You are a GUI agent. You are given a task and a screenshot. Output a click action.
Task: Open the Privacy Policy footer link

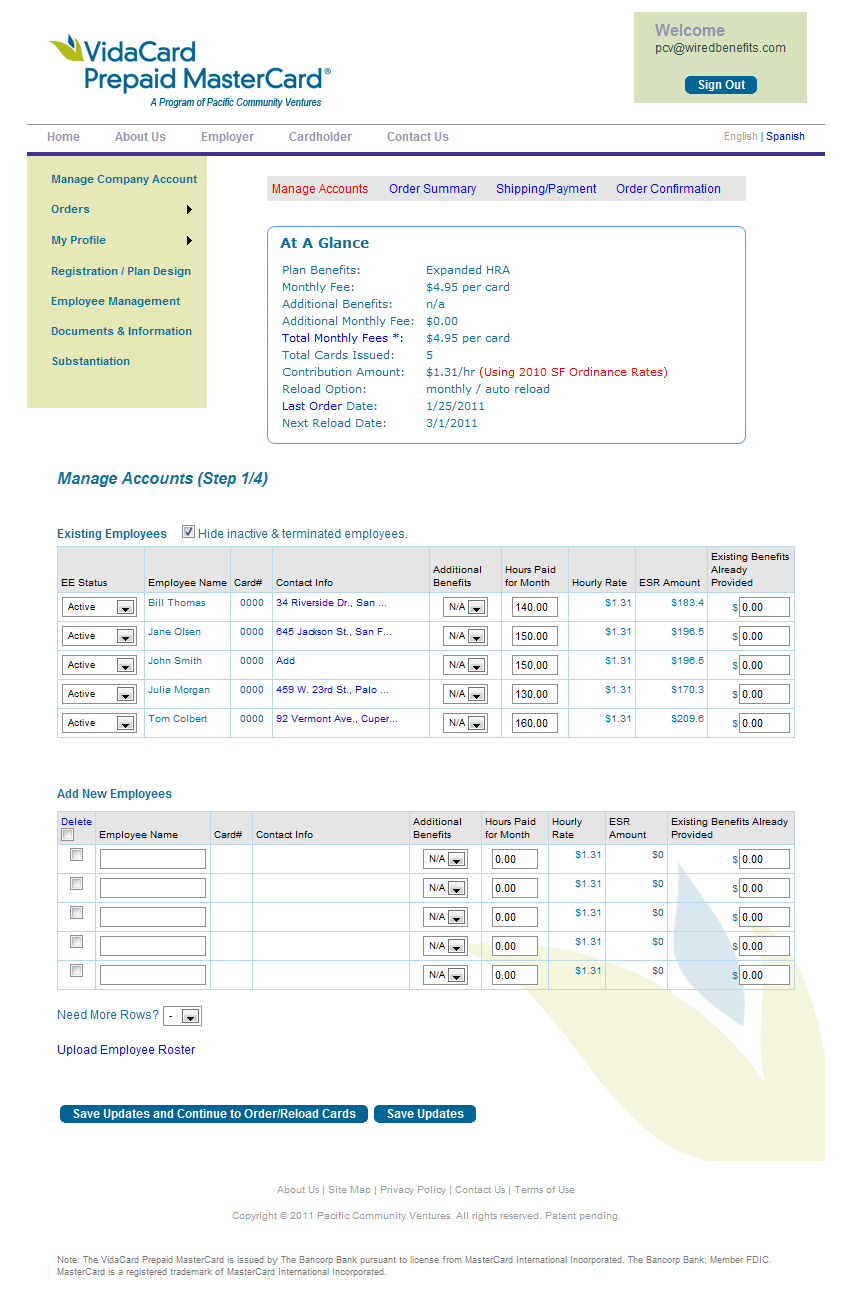(413, 1190)
